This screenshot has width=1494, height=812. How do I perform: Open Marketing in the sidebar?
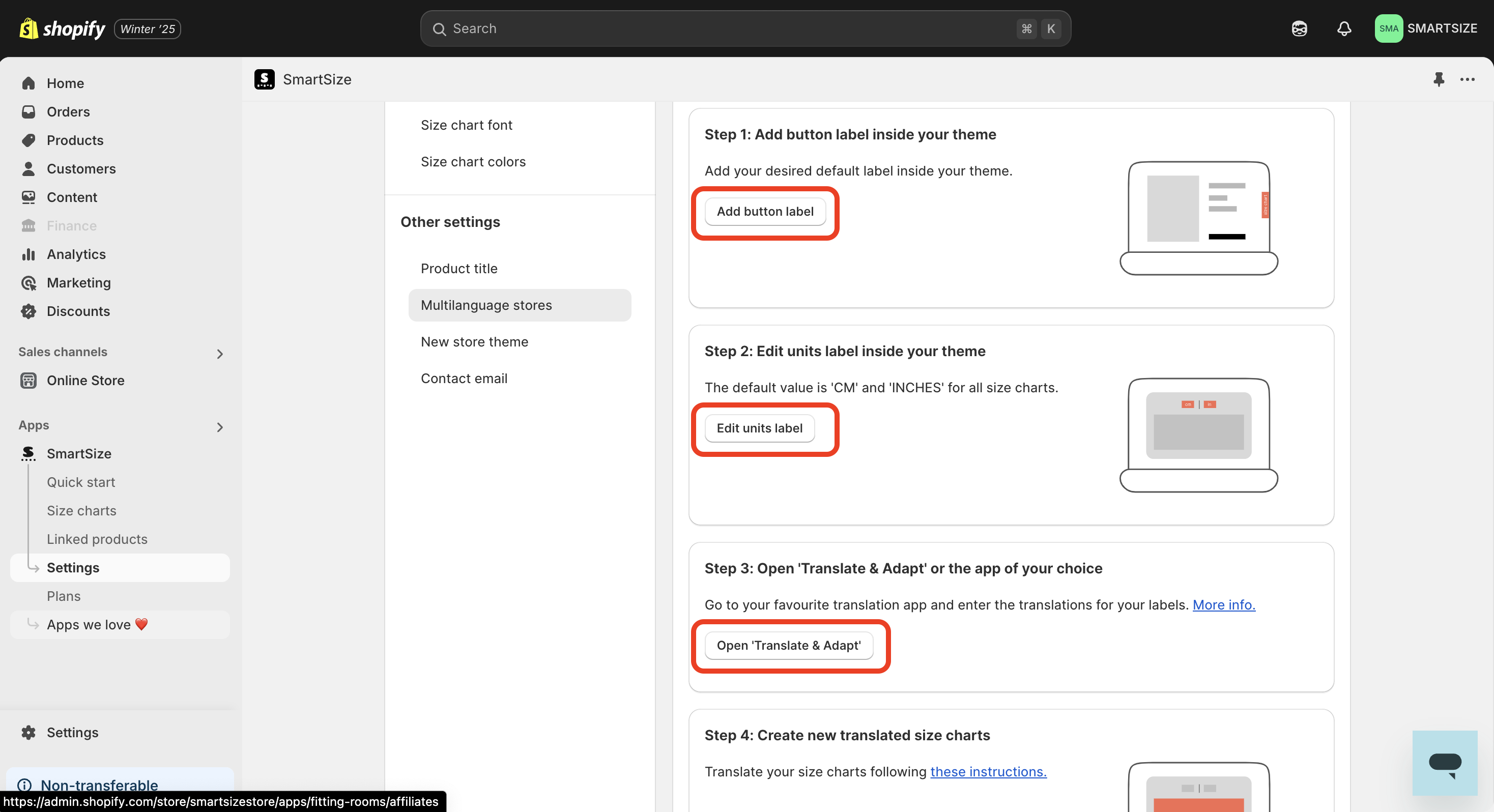coord(78,282)
